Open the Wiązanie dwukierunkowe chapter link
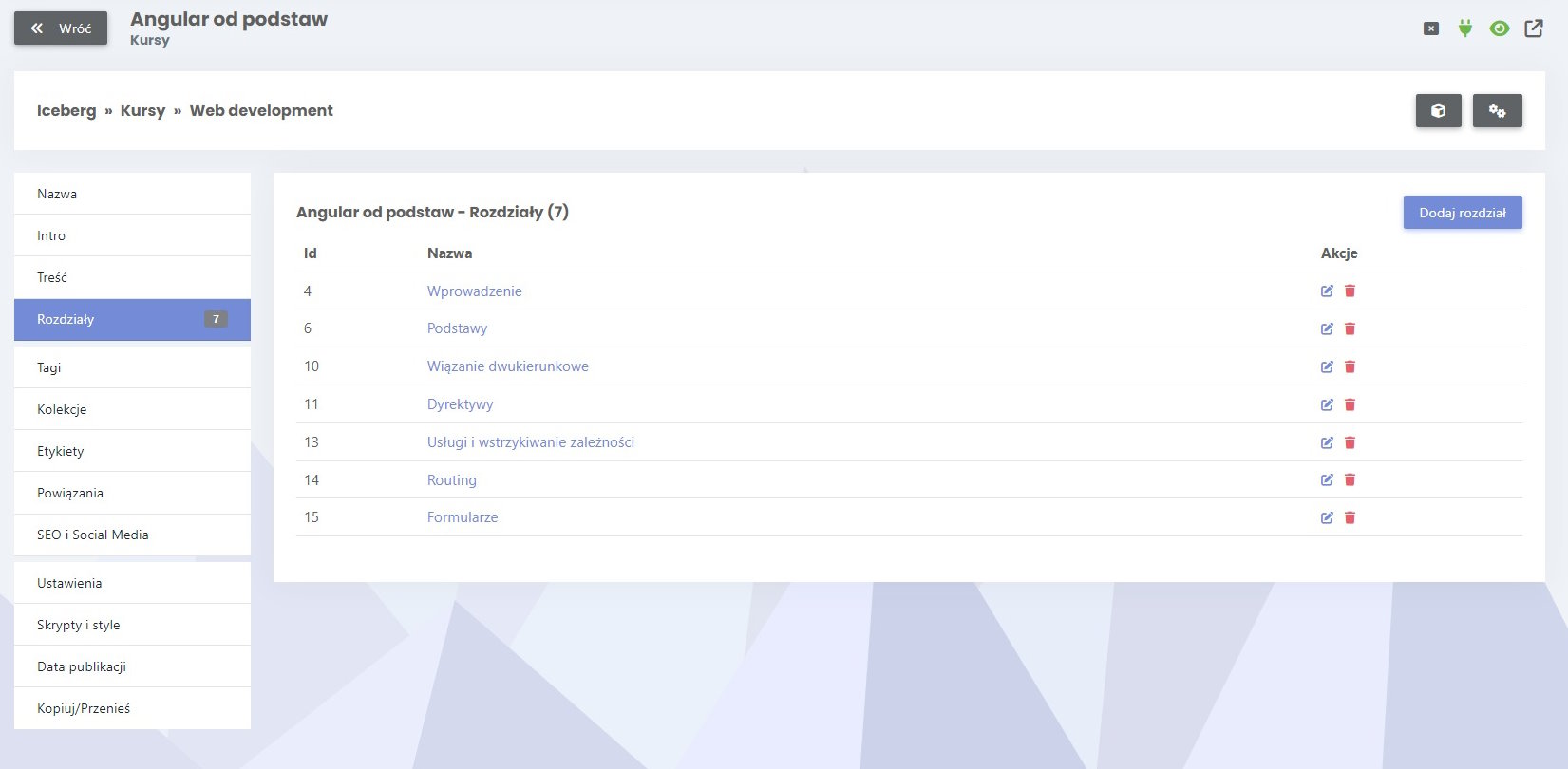The width and height of the screenshot is (1568, 769). (508, 366)
